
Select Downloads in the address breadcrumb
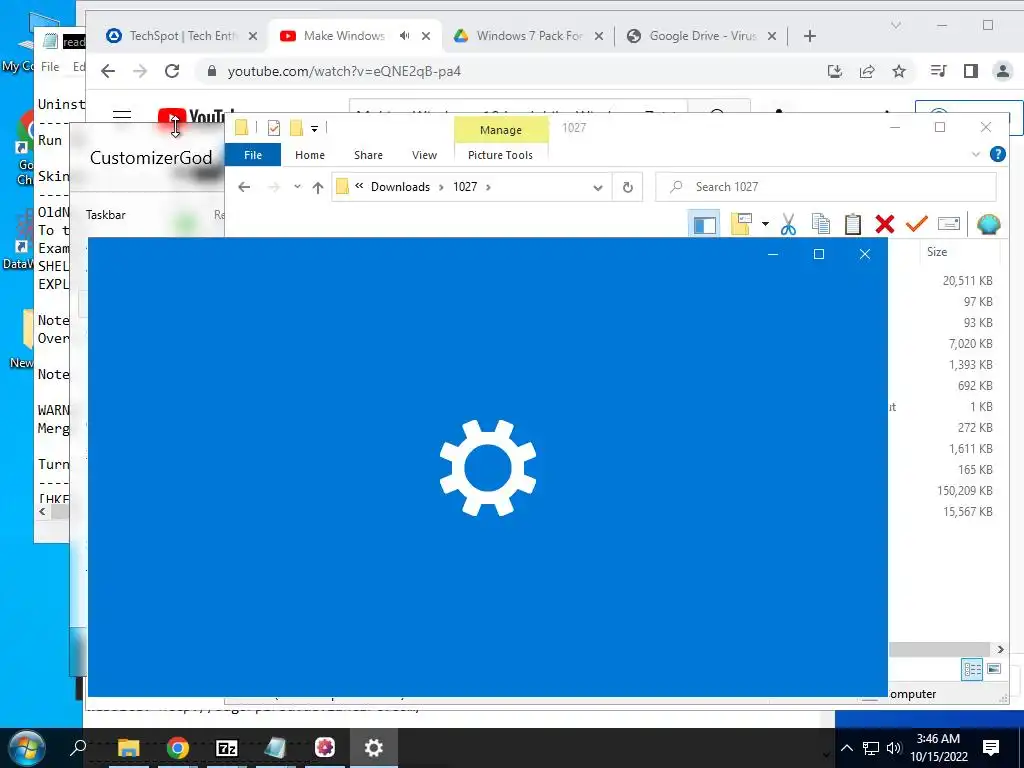pyautogui.click(x=400, y=187)
